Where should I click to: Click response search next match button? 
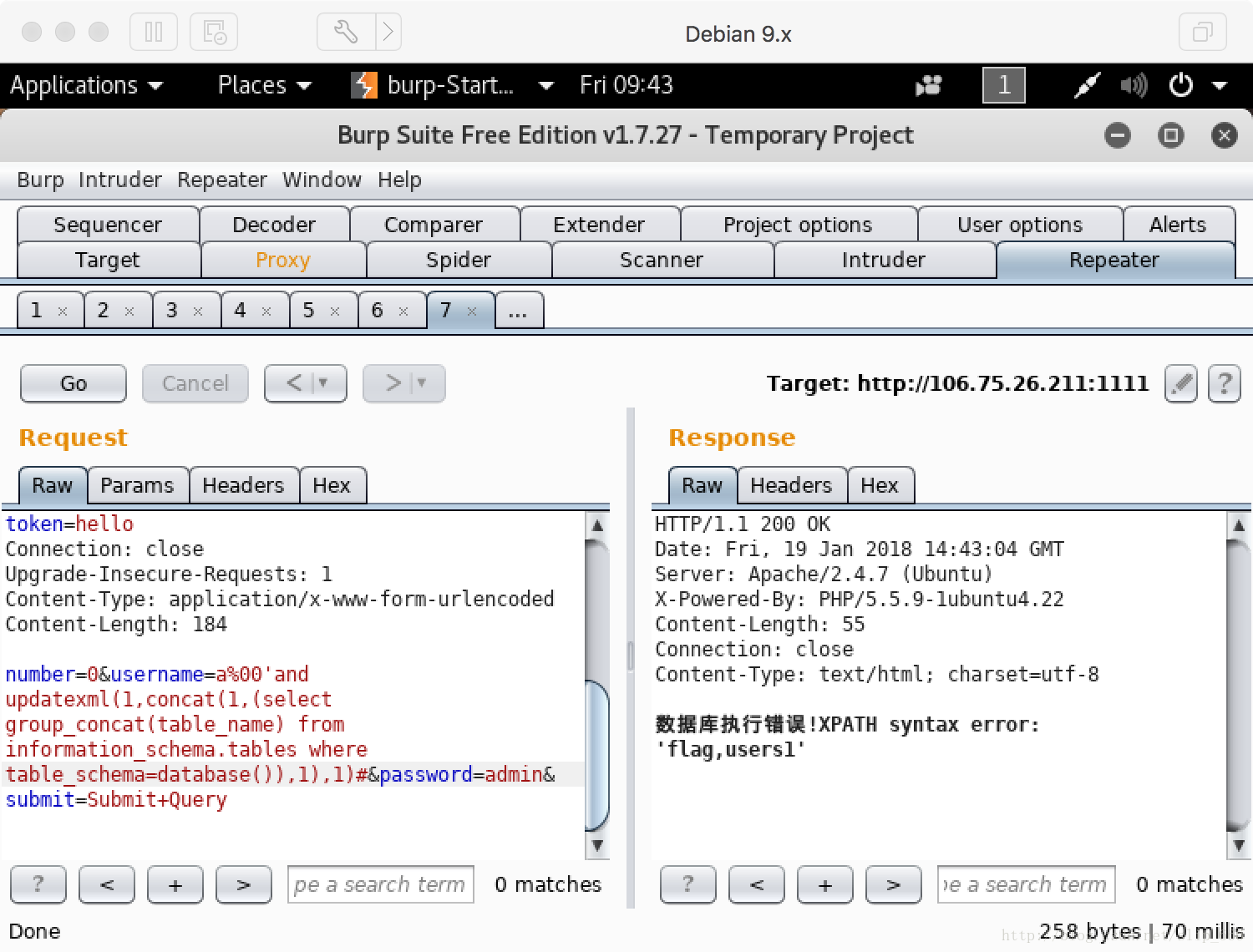(x=894, y=884)
